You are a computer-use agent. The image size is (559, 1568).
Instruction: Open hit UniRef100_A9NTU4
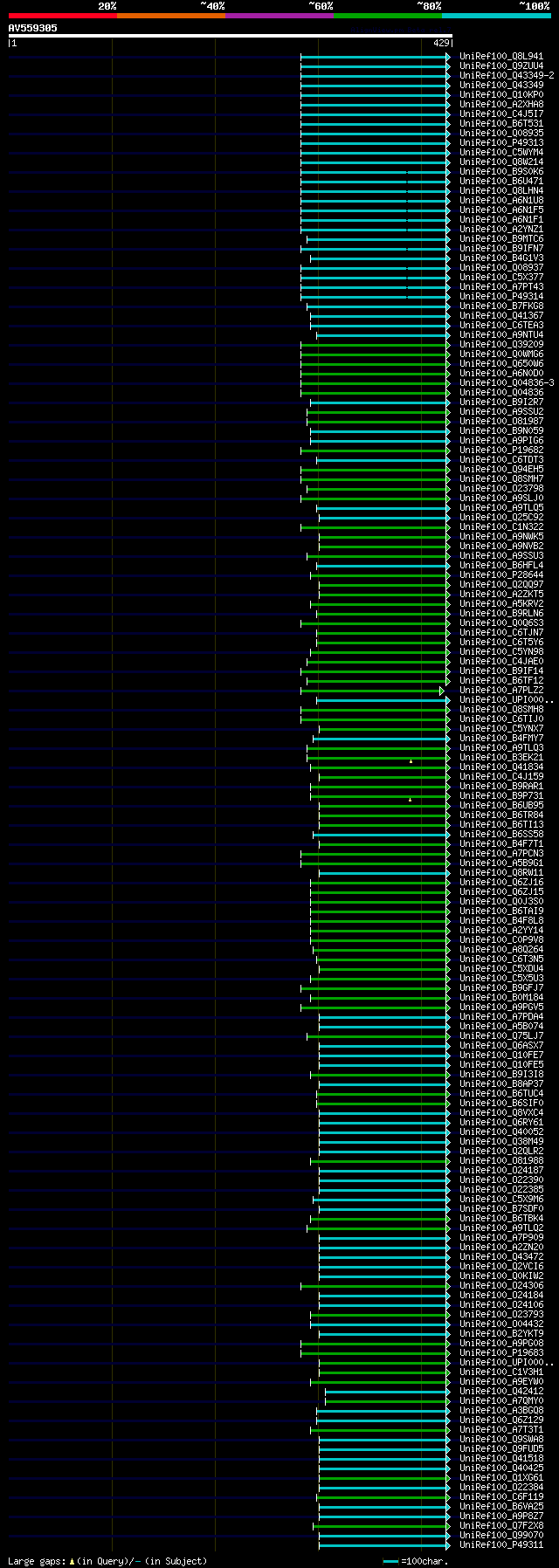click(x=501, y=335)
